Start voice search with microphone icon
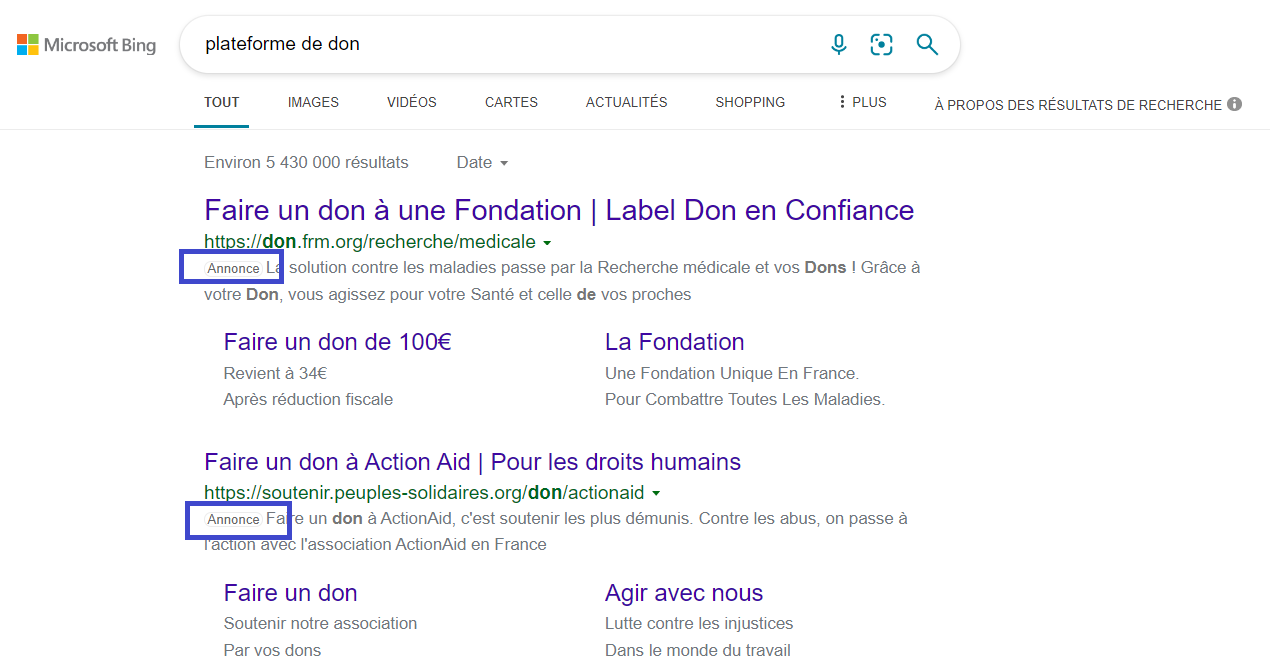The width and height of the screenshot is (1270, 664). (839, 44)
